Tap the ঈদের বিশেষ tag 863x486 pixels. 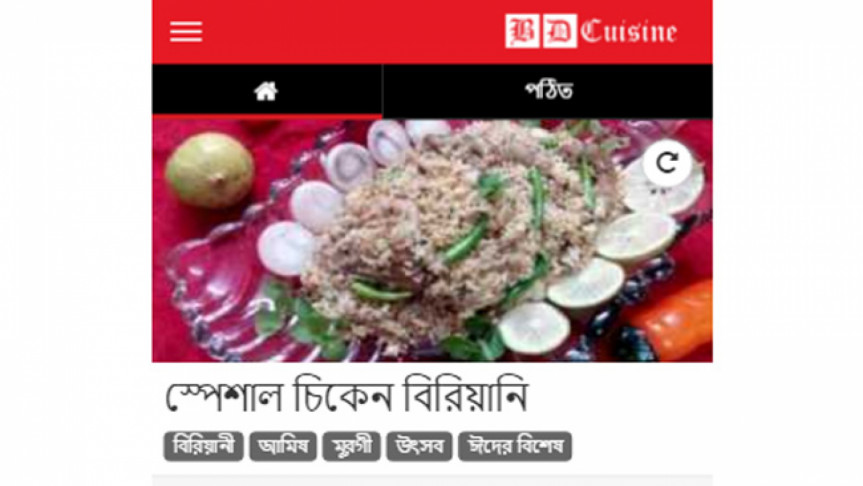[515, 446]
